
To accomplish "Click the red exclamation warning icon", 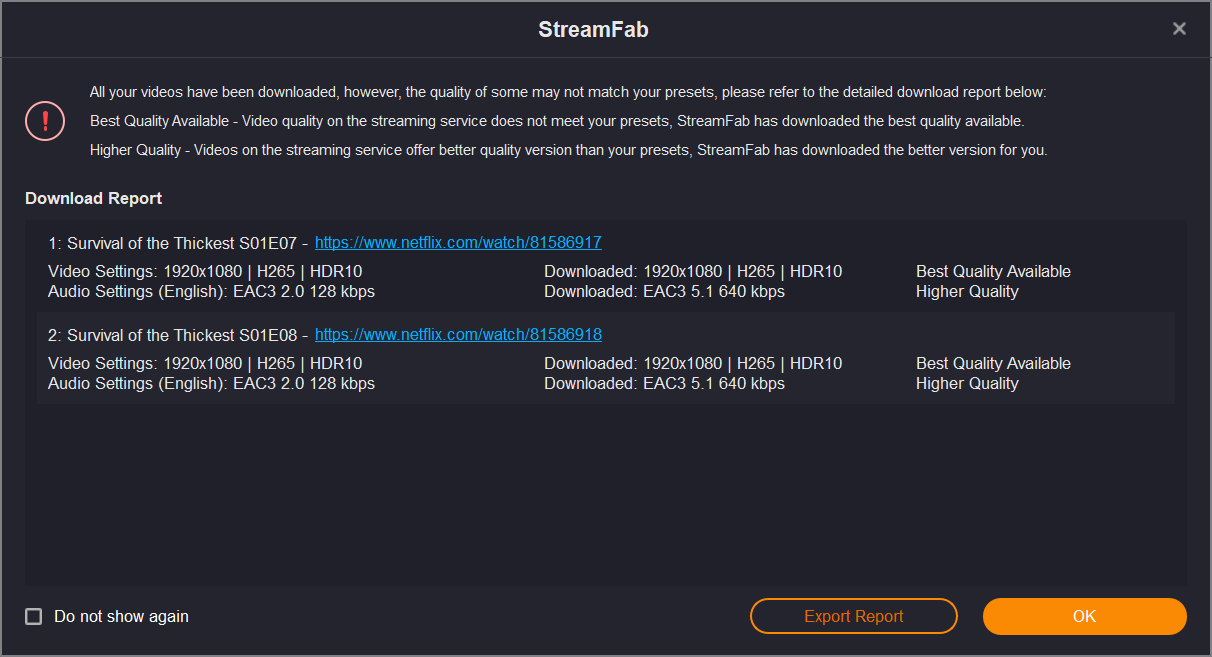I will coord(45,121).
